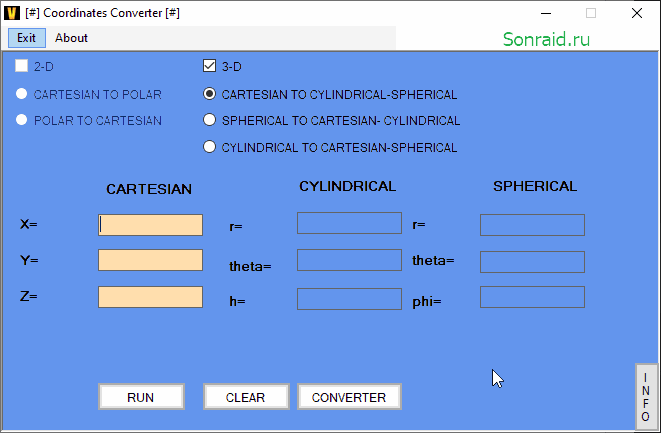Click the Spherical phi field
The width and height of the screenshot is (661, 433).
click(532, 297)
